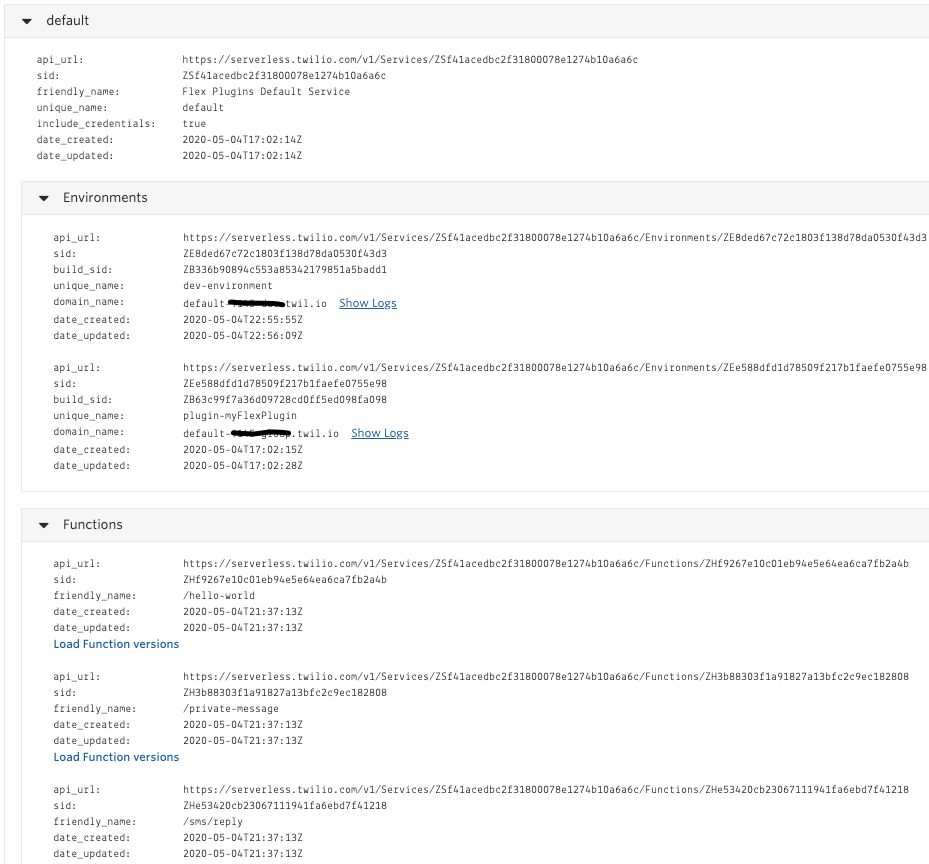Click the 'default' section heading text
This screenshot has height=864, width=929.
pos(68,21)
